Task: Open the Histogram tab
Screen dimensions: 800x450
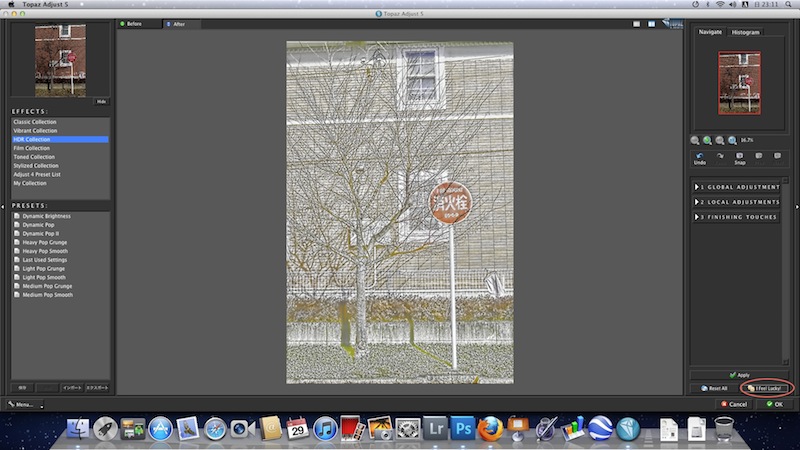Action: (x=745, y=32)
